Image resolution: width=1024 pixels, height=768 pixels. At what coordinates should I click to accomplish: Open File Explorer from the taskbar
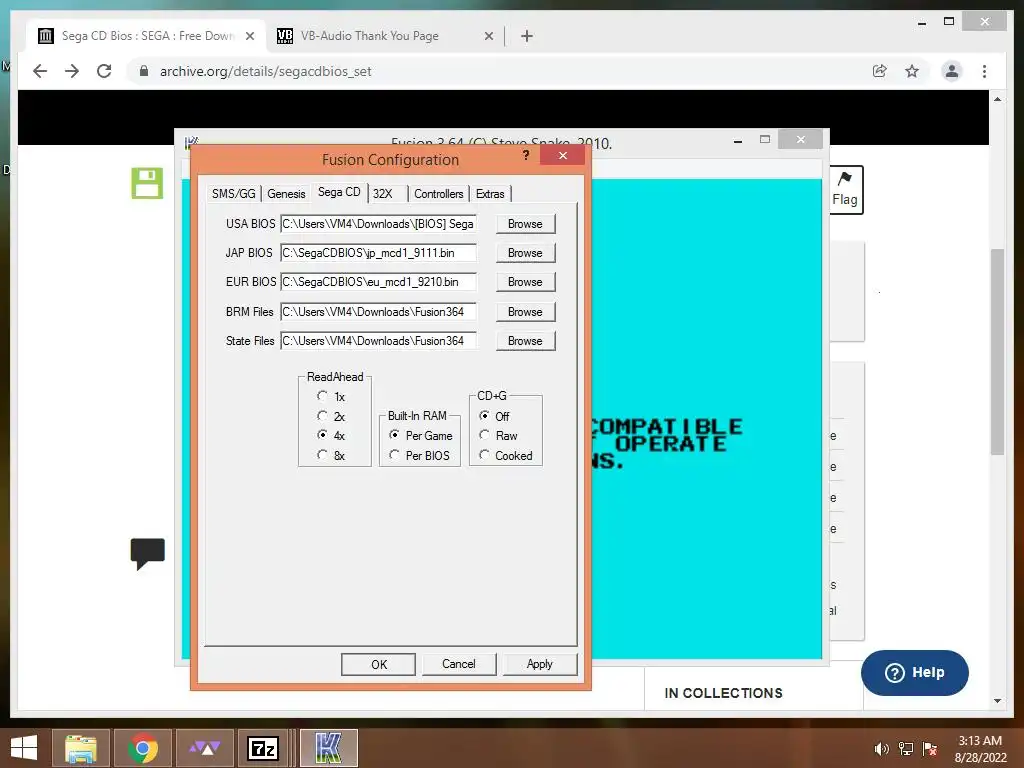tap(81, 748)
